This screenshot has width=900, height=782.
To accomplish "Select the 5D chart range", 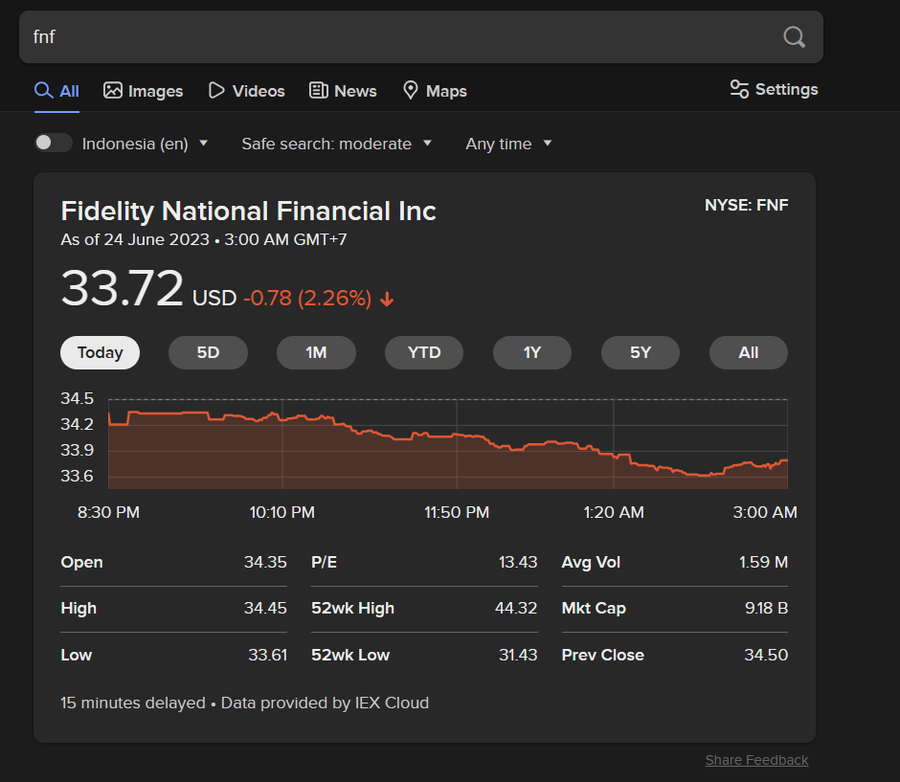I will tap(208, 353).
